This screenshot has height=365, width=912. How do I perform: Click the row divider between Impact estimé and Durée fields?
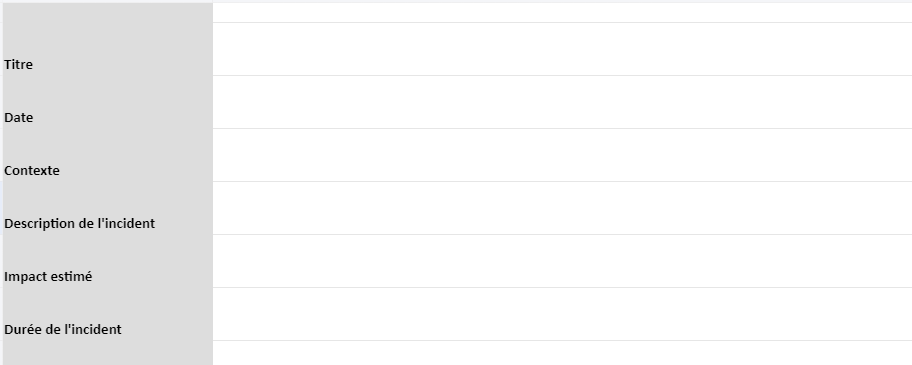(562, 288)
